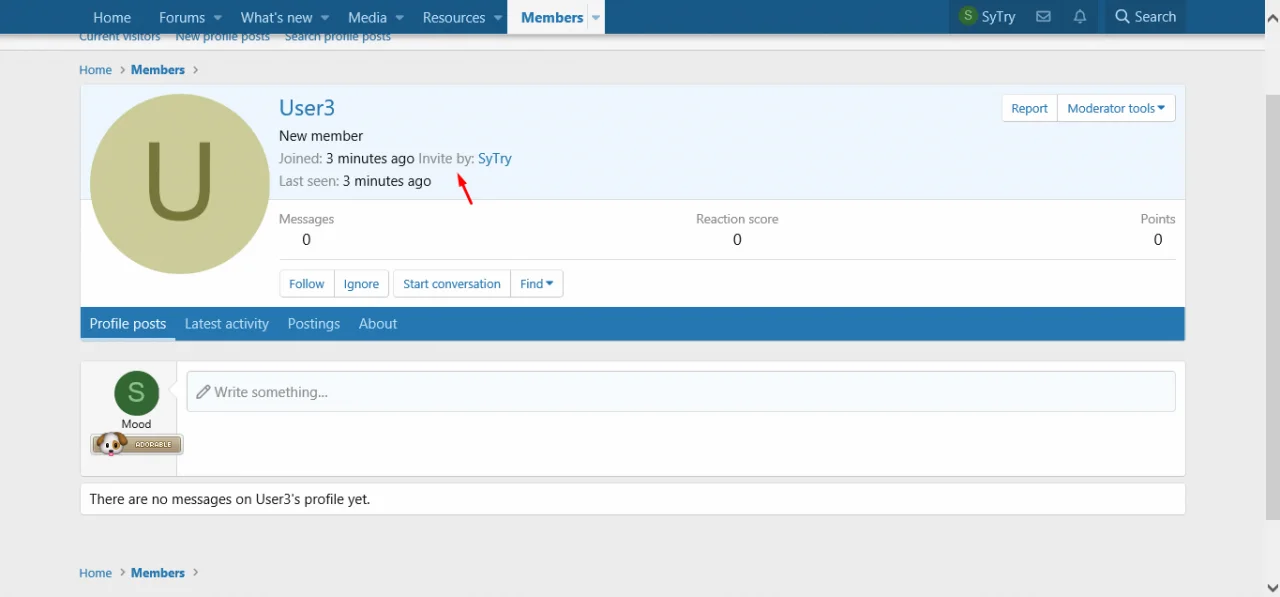The height and width of the screenshot is (597, 1280).
Task: Open the About tab
Action: point(378,324)
